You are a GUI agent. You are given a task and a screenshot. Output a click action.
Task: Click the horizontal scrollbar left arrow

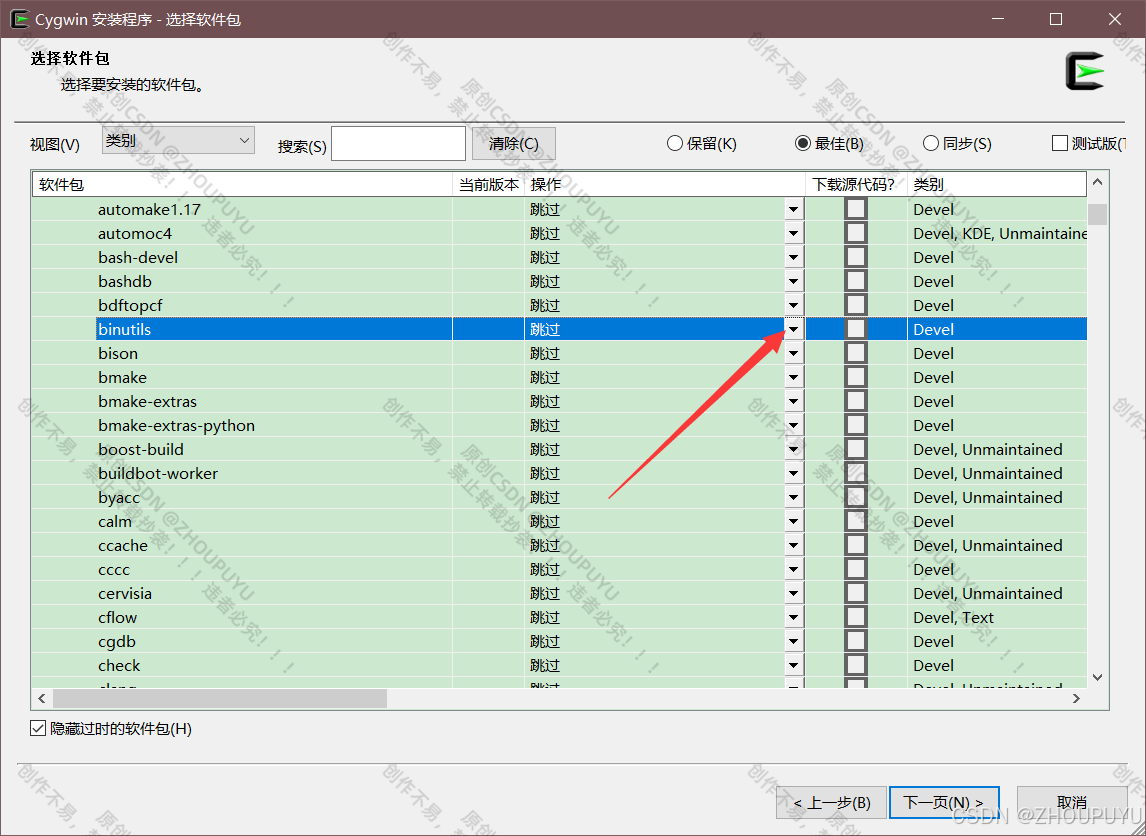pos(42,699)
